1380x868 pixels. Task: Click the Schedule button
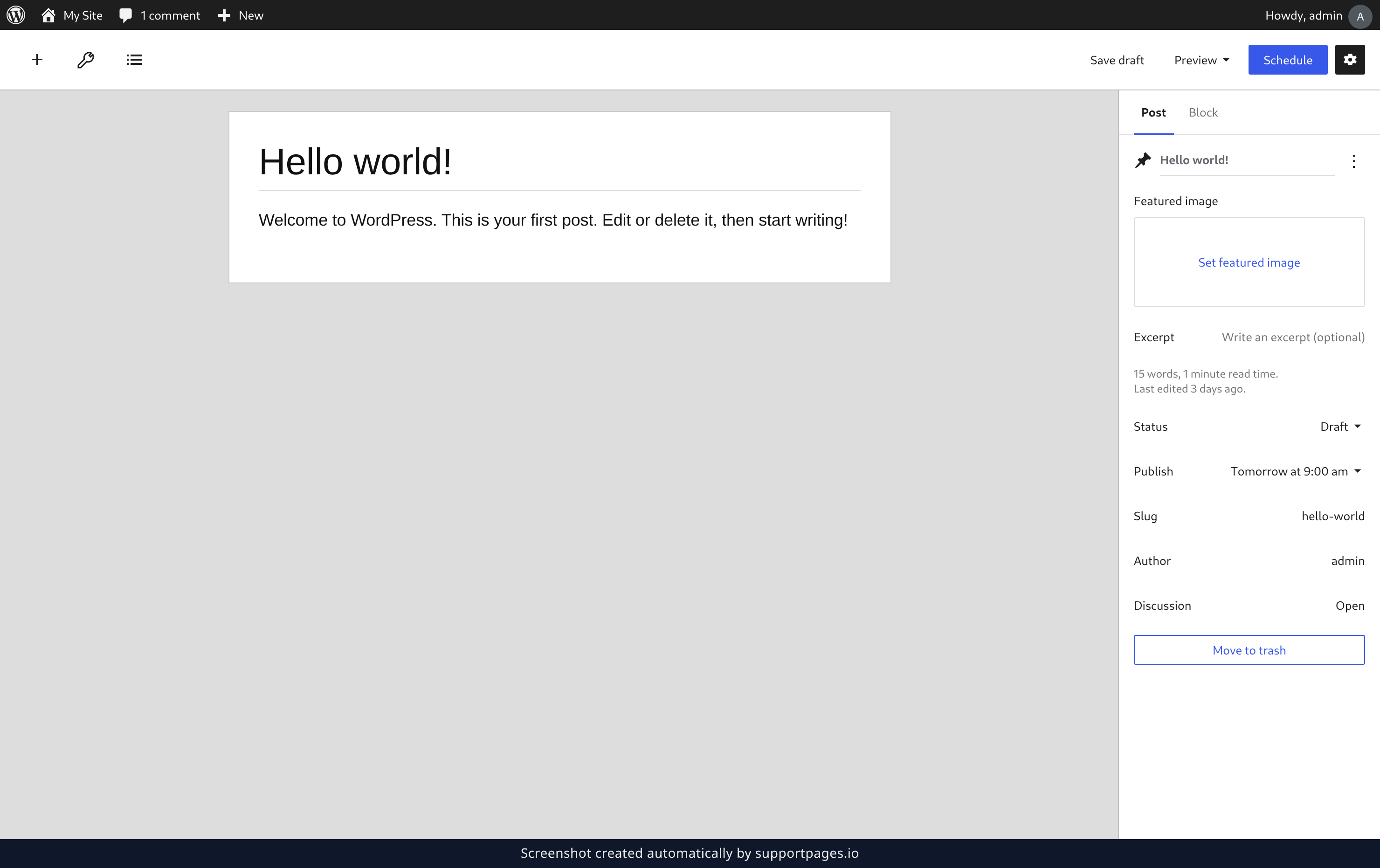tap(1287, 60)
